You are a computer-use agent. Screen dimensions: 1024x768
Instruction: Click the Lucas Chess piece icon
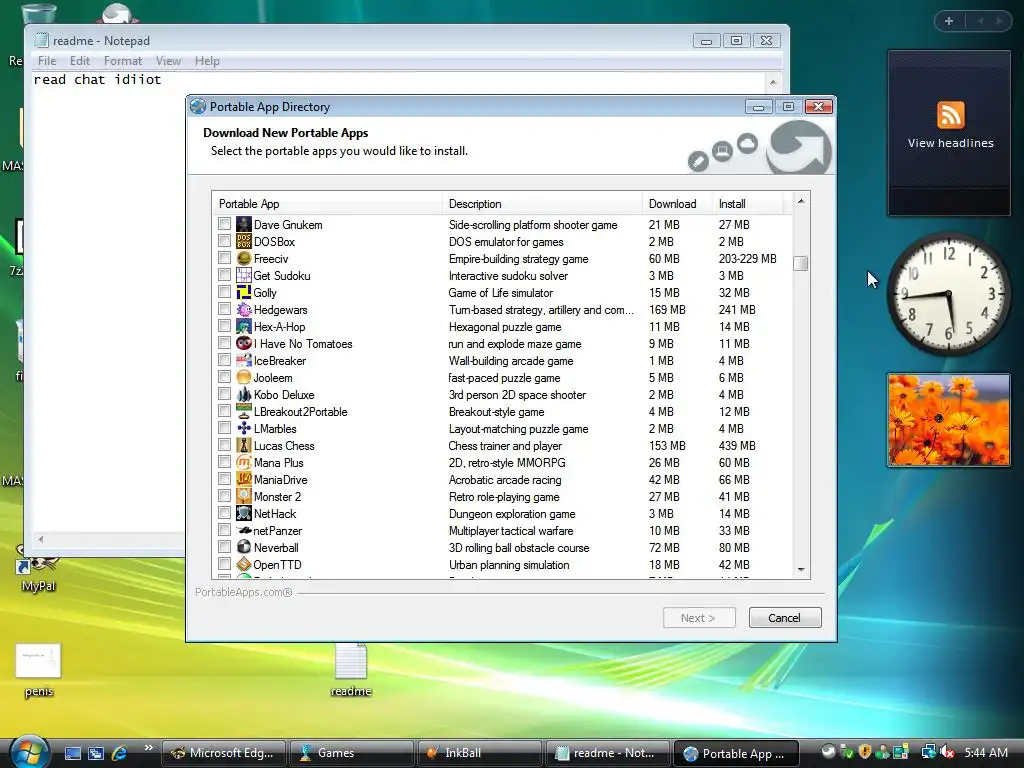[244, 445]
